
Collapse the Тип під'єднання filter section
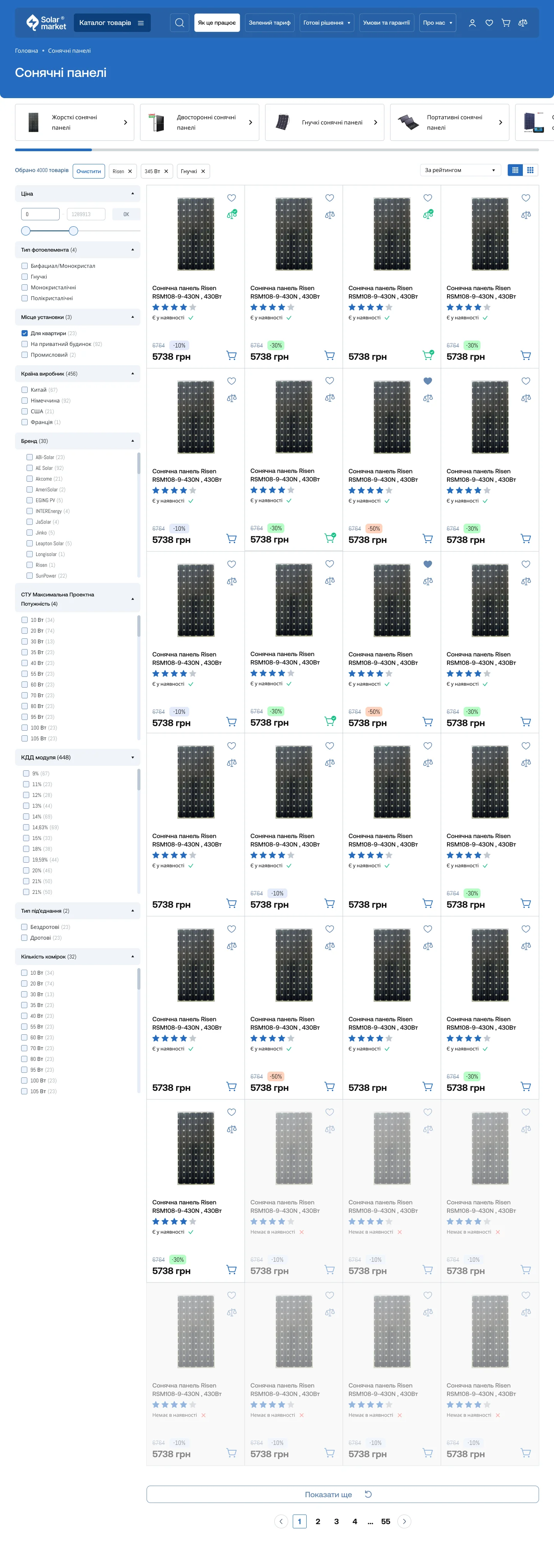click(x=77, y=911)
